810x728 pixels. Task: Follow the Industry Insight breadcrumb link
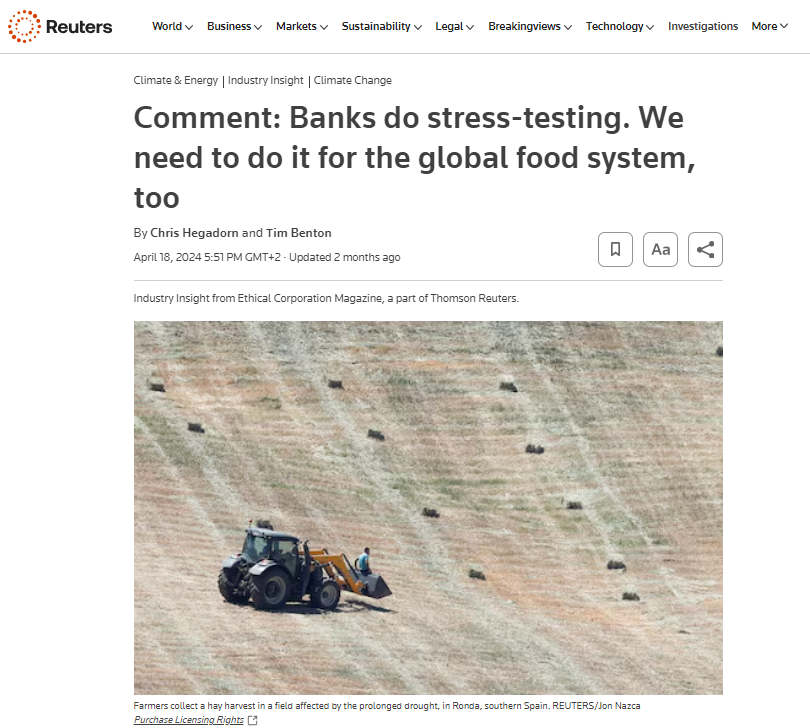click(266, 81)
